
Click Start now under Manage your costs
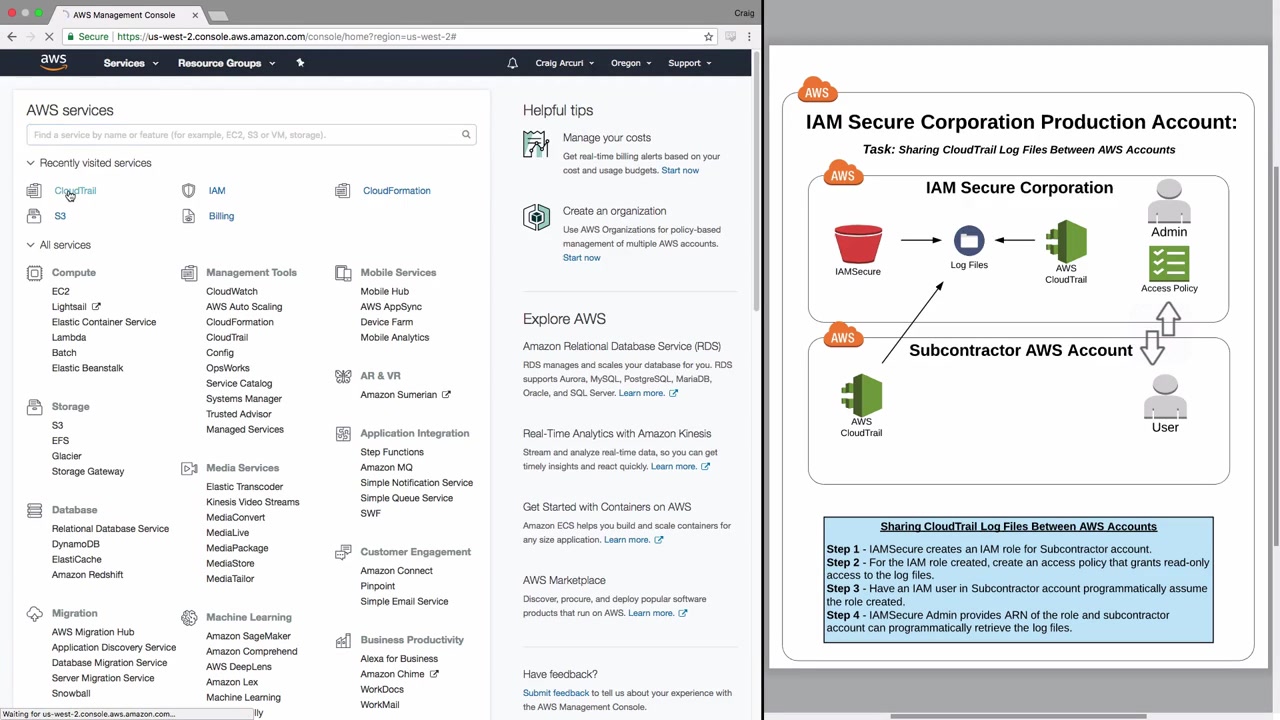pyautogui.click(x=680, y=171)
